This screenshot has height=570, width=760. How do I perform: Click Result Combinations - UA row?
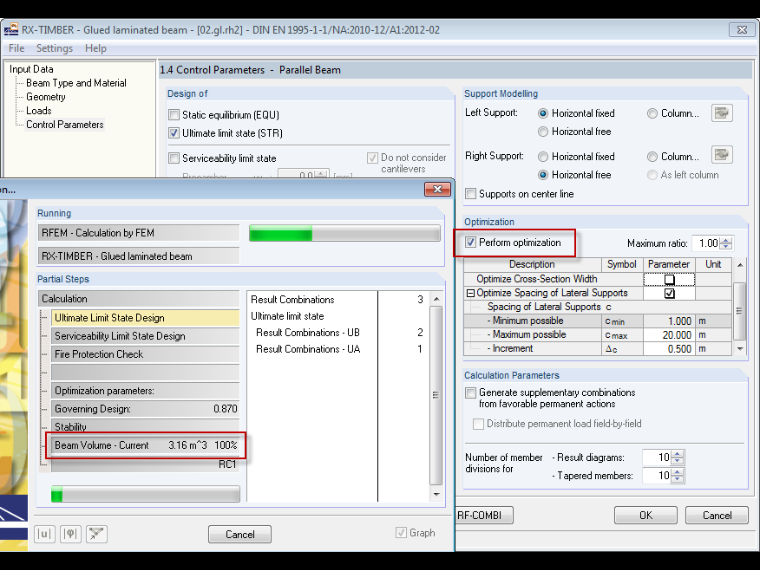pyautogui.click(x=338, y=349)
